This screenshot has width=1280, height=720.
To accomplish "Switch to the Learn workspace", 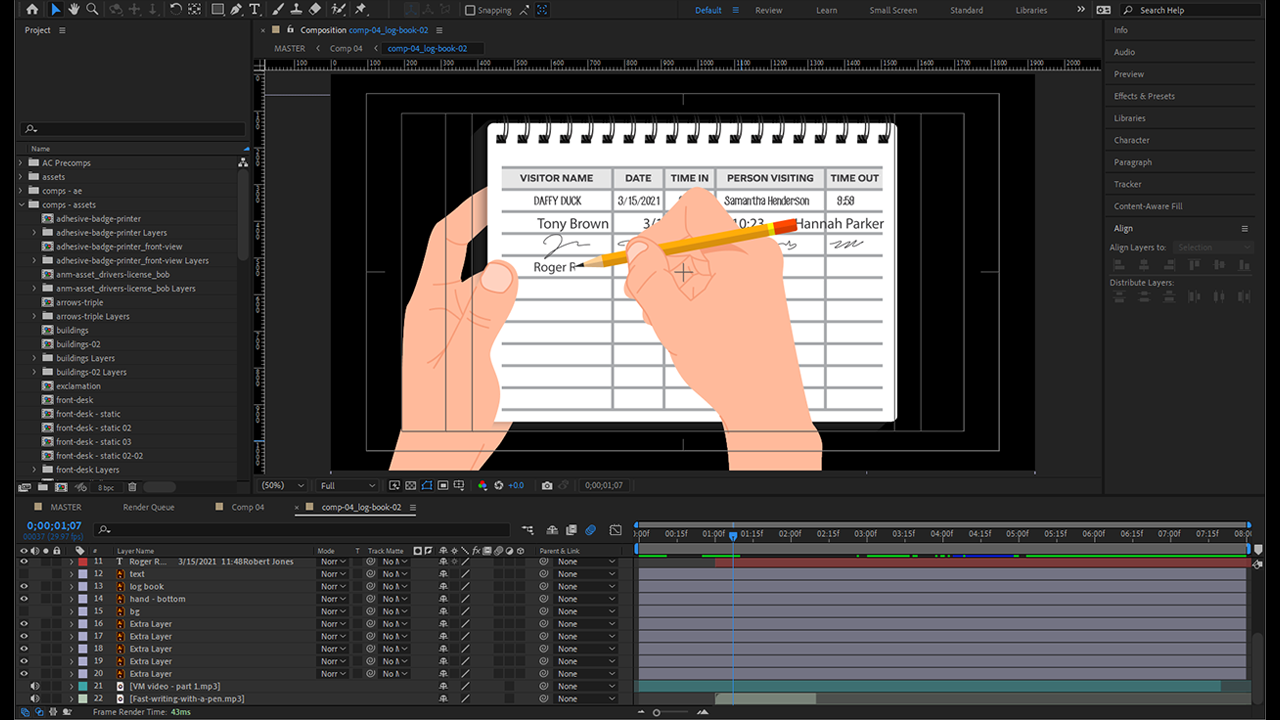I will pyautogui.click(x=826, y=10).
